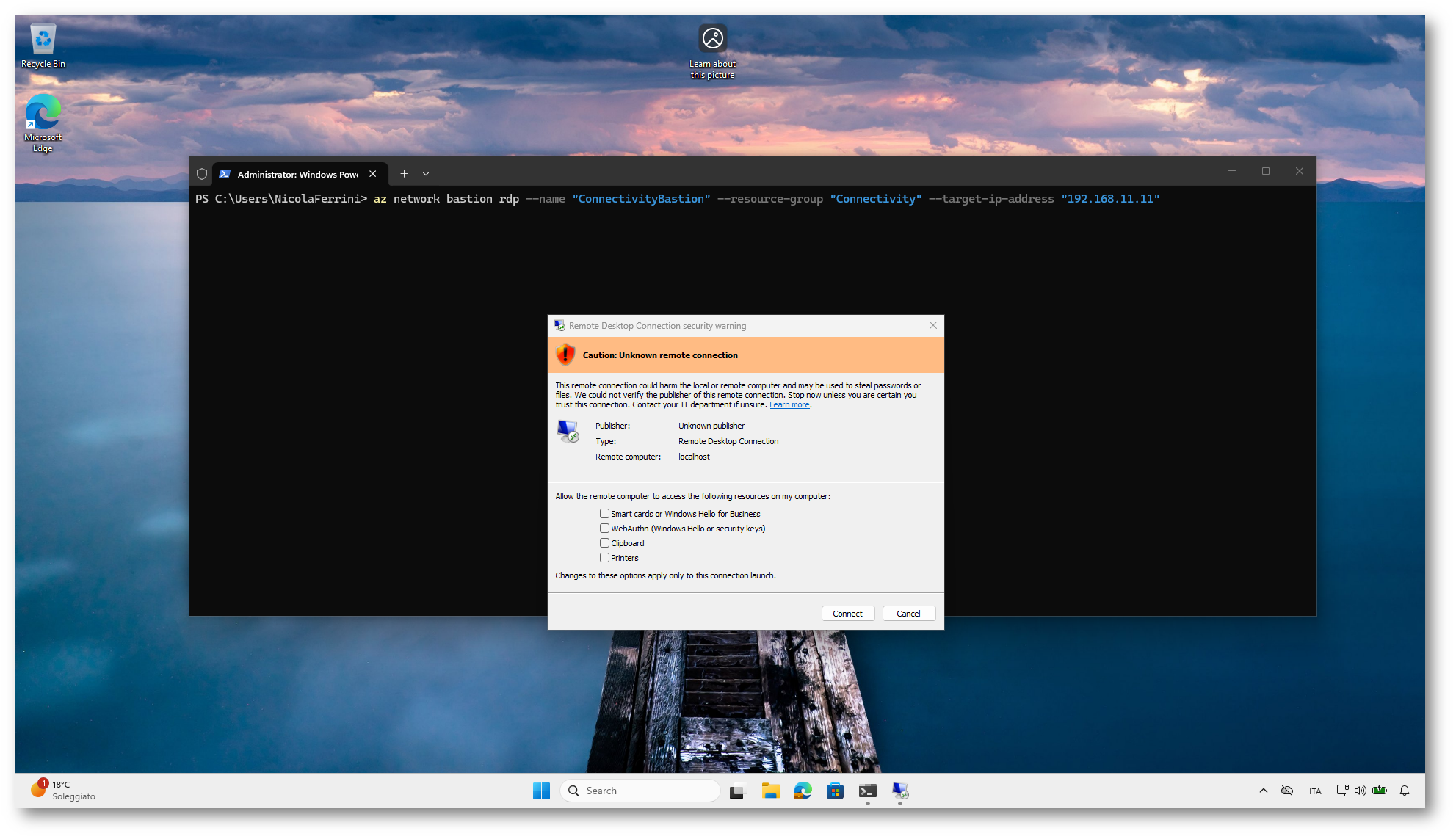1456x839 pixels.
Task: Click the Remote Desktop Connection taskbar icon
Action: click(900, 791)
